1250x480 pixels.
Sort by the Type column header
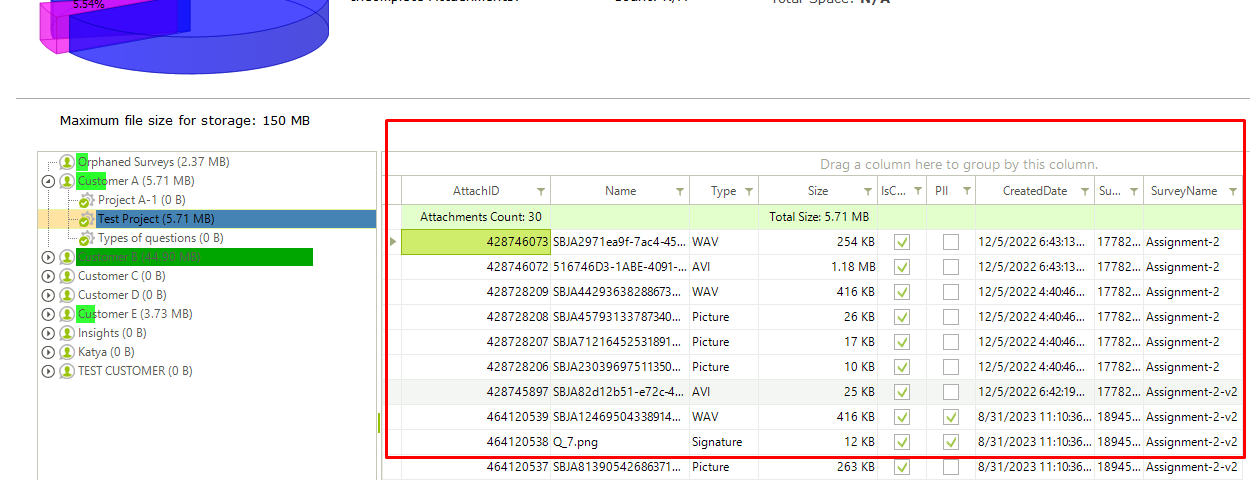pos(724,191)
